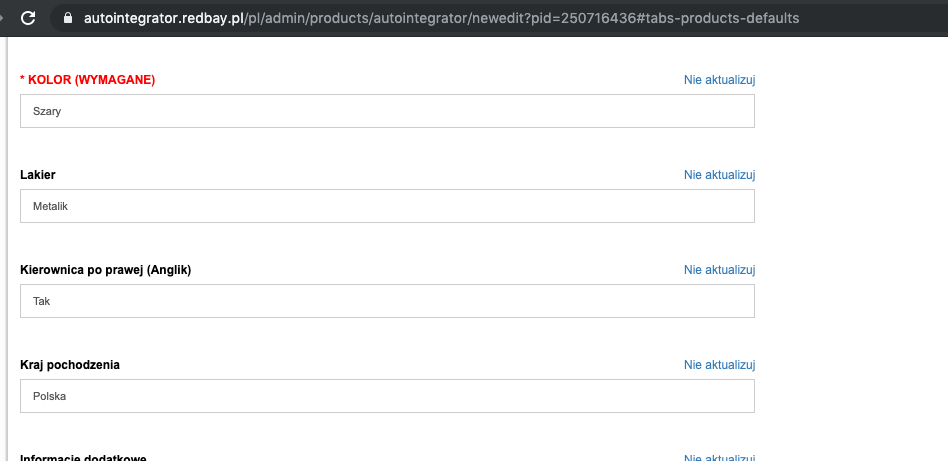The image size is (948, 461).
Task: Select the Lakier field with Metalik
Action: click(387, 206)
